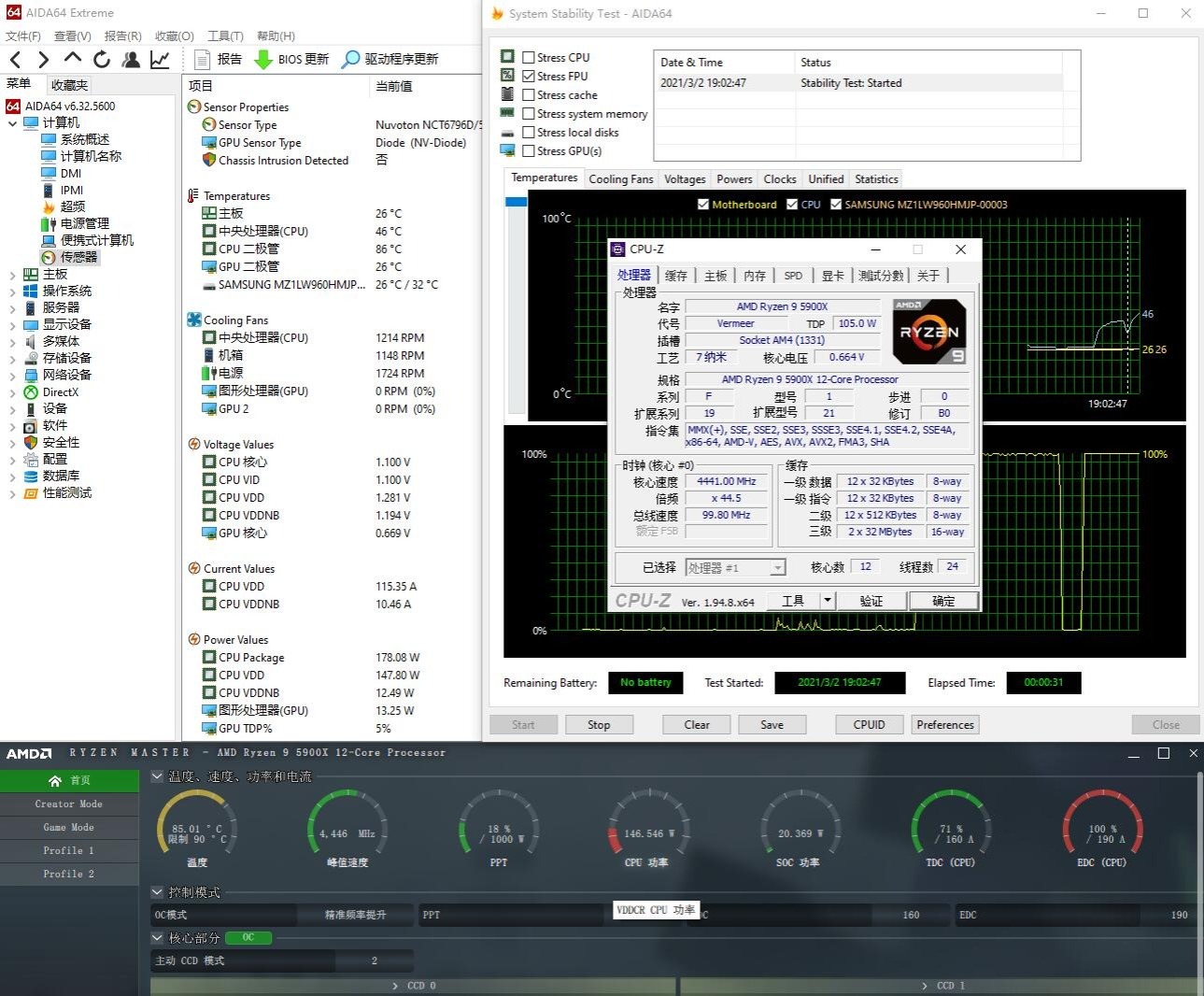Switch to CPU-Z 内存 tab
1204x996 pixels.
coord(755,276)
